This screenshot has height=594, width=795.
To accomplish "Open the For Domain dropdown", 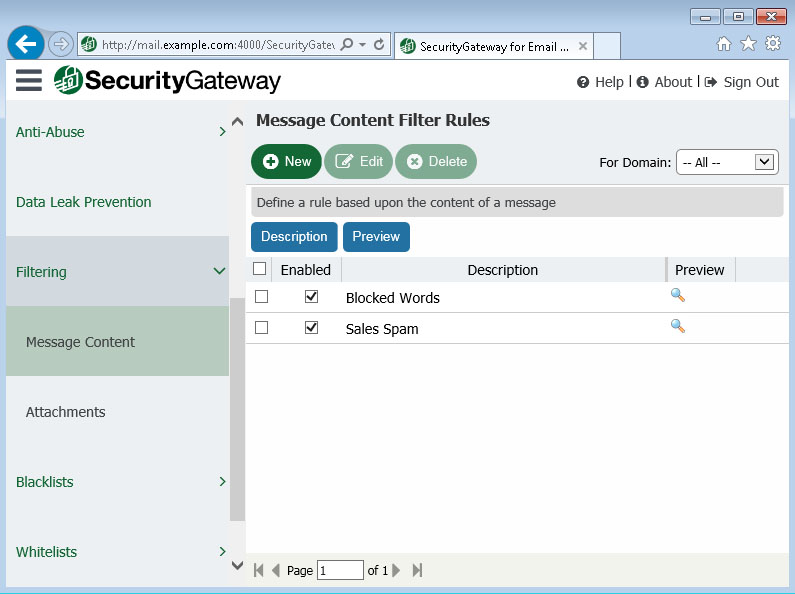I will (x=727, y=162).
